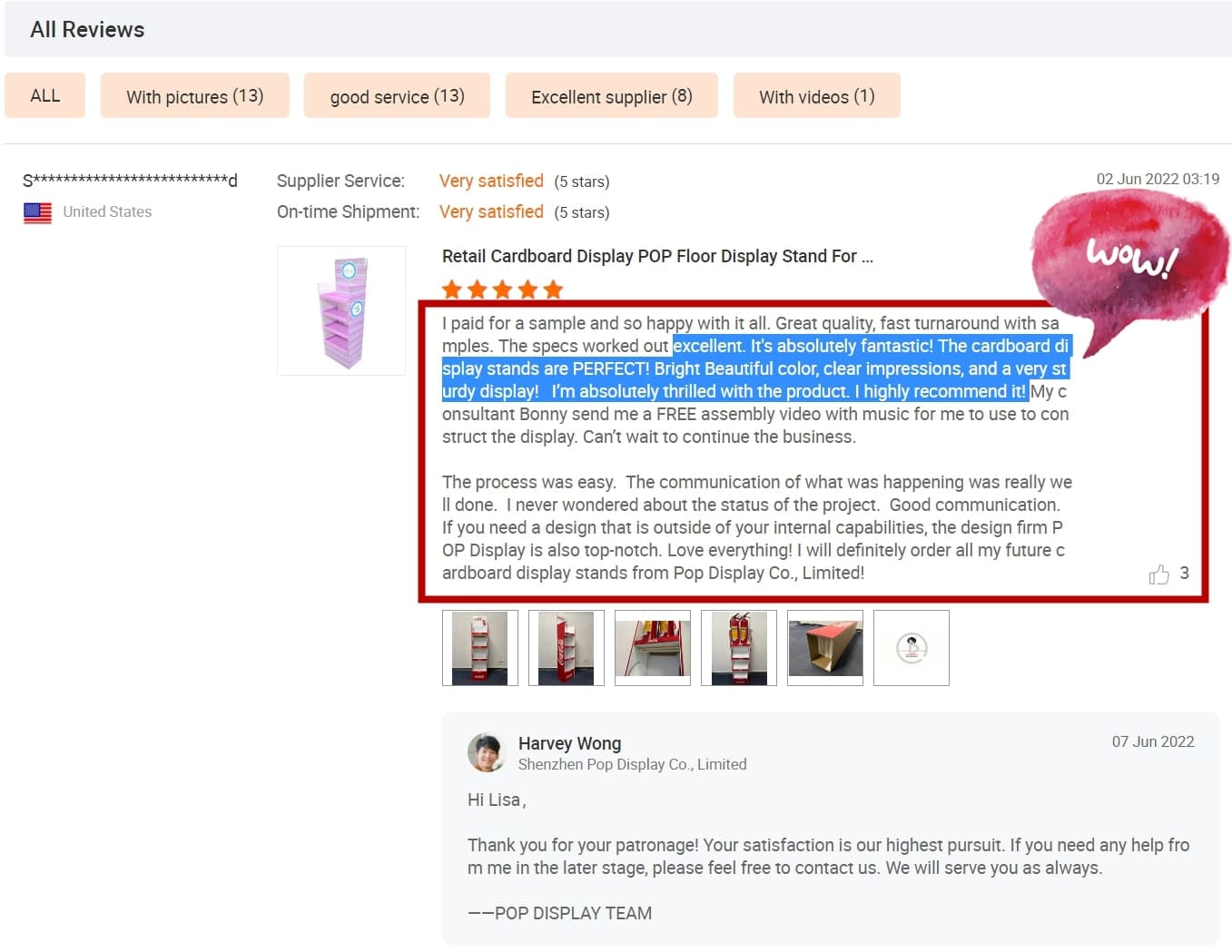The height and width of the screenshot is (952, 1232).
Task: Click the thumbs-up helpful icon
Action: pos(1158,574)
